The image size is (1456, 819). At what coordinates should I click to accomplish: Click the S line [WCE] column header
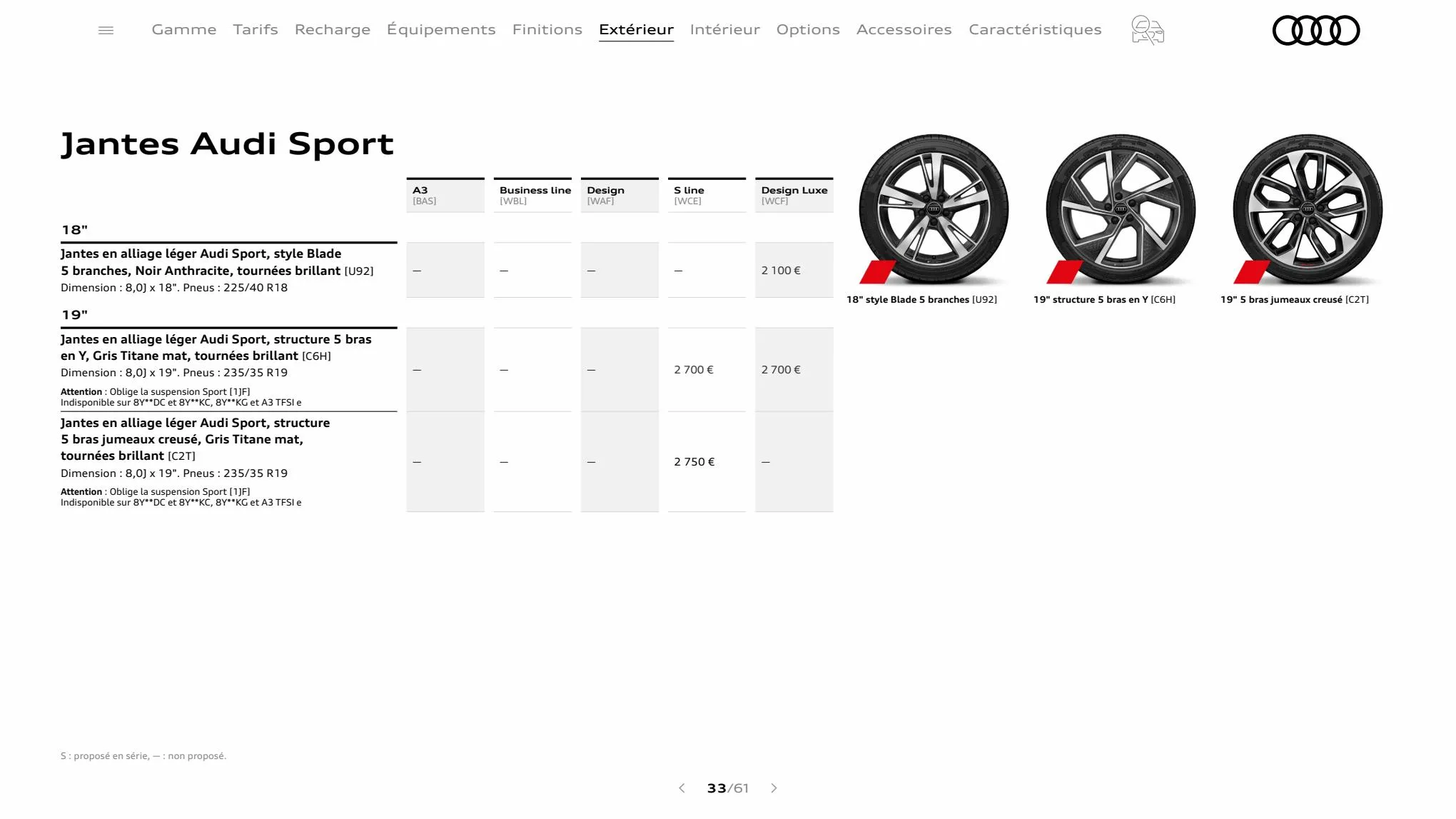(707, 195)
